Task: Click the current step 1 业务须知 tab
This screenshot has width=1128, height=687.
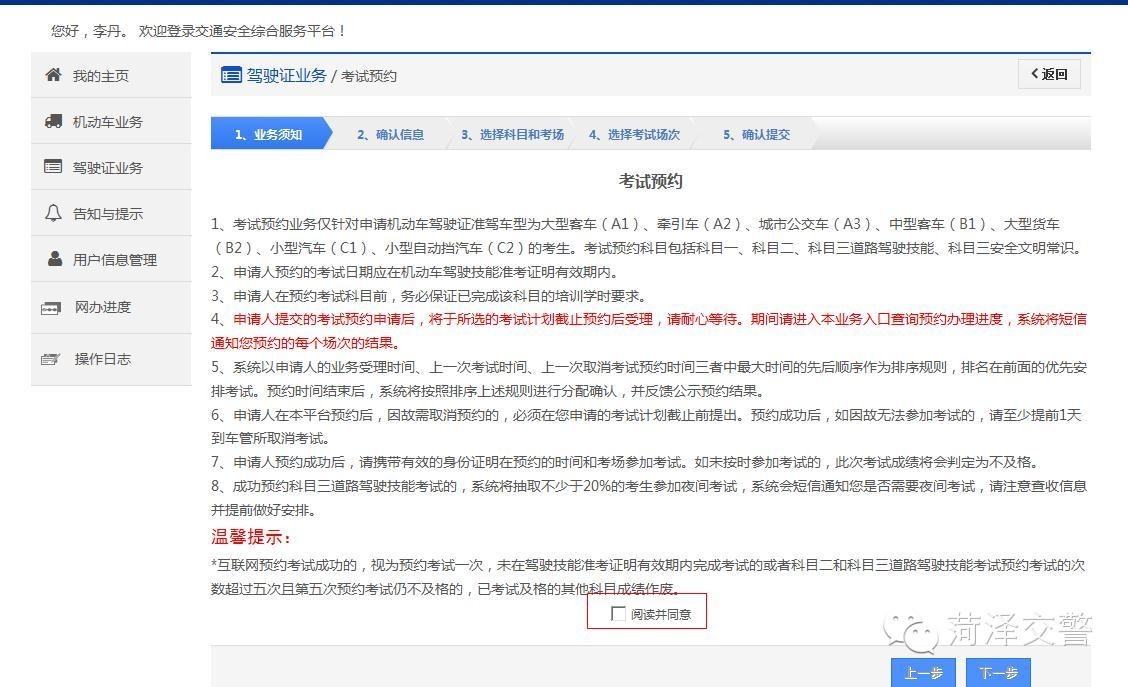Action: [270, 134]
